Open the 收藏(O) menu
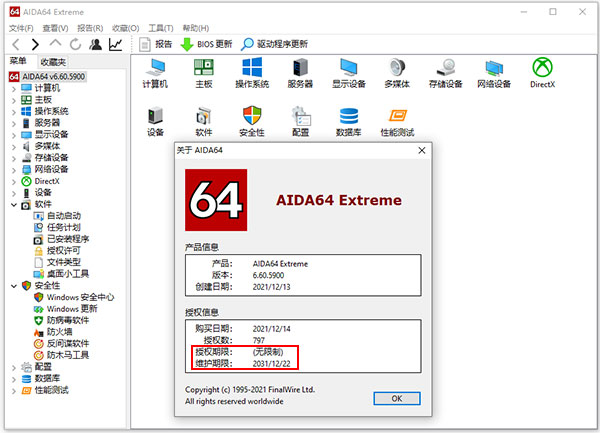Screen dimensions: 600x433 pos(126,28)
